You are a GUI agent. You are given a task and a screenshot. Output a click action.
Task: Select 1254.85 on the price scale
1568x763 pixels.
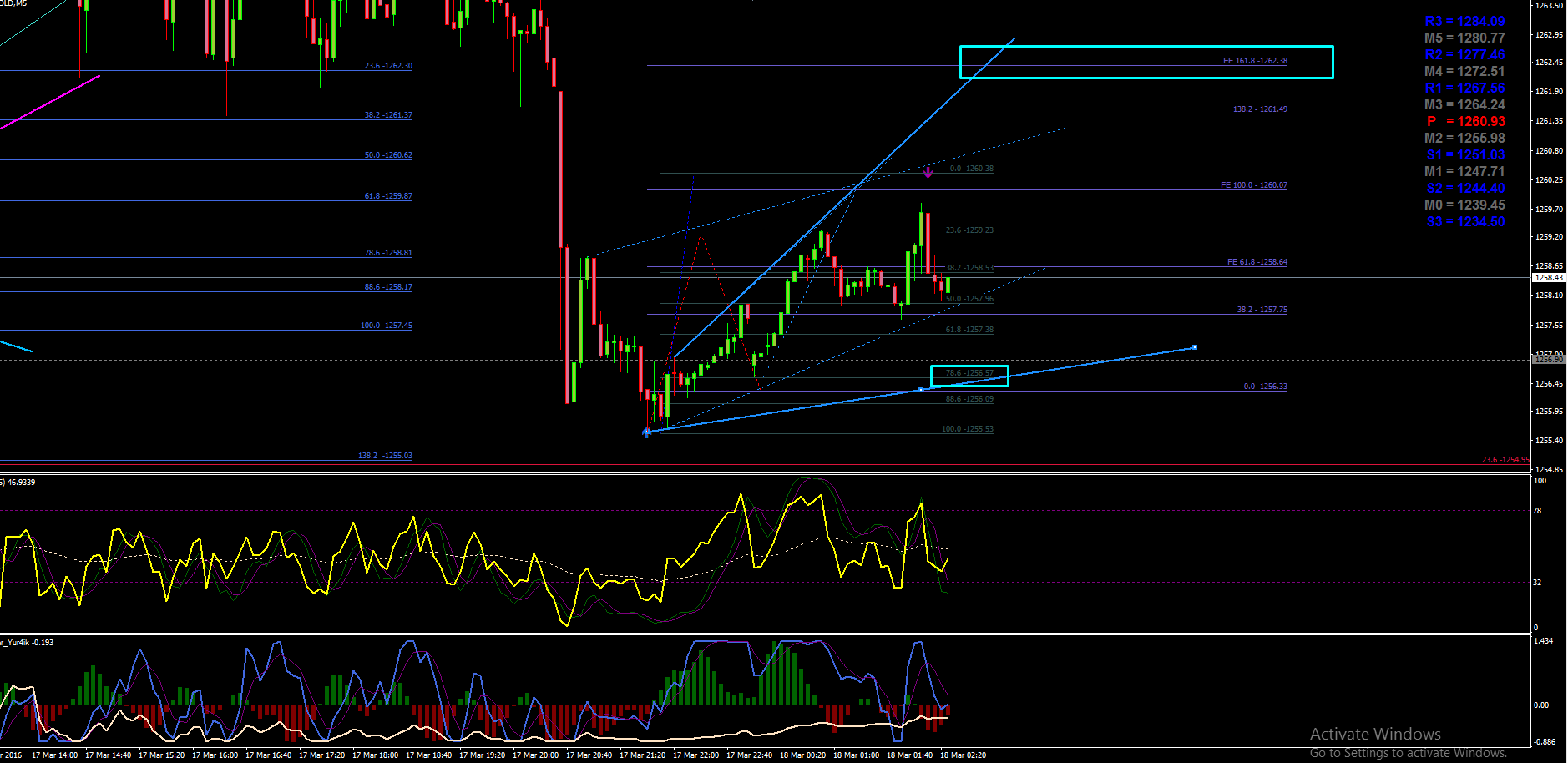1549,470
